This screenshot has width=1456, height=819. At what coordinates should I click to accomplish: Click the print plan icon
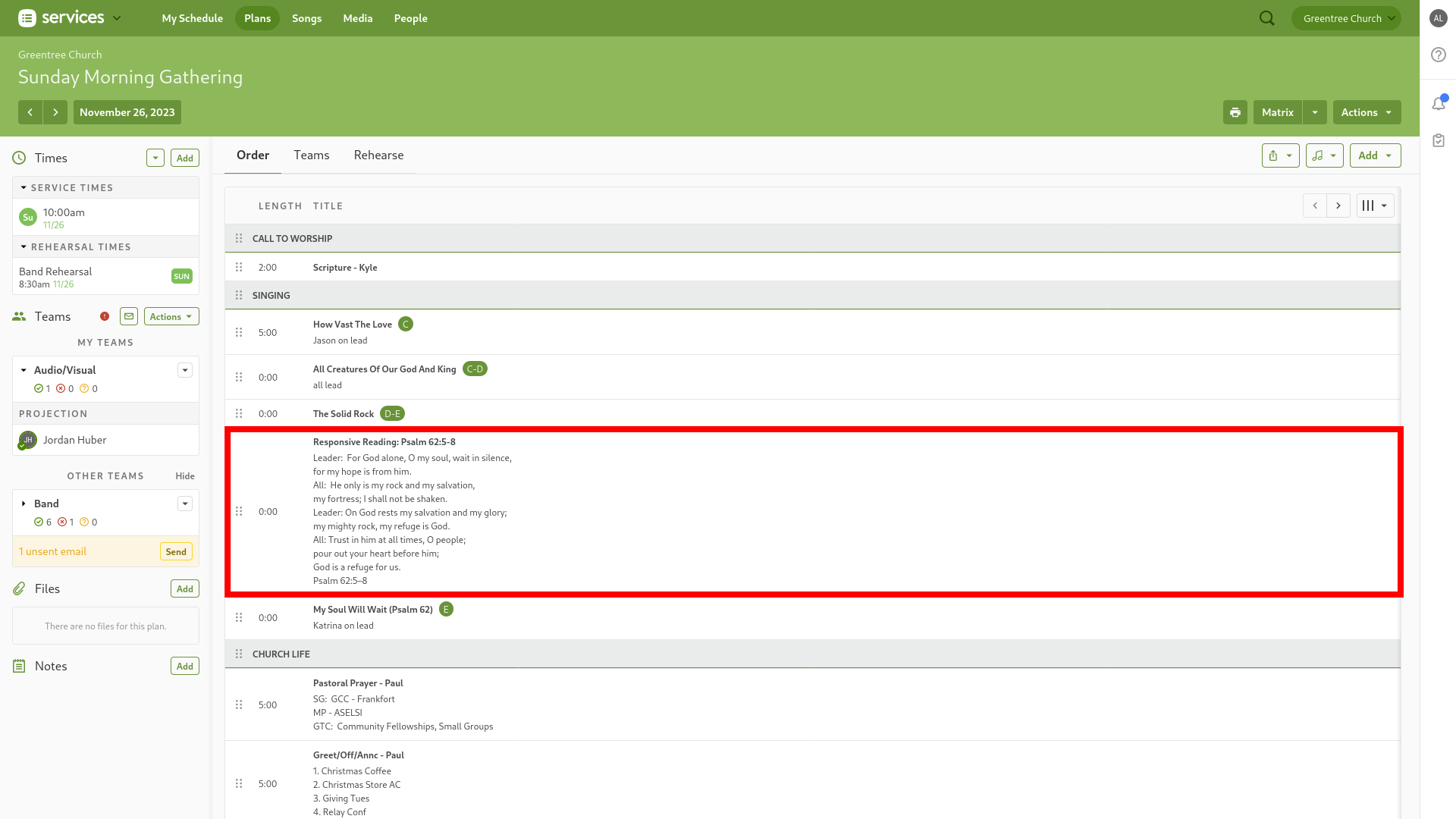point(1235,112)
